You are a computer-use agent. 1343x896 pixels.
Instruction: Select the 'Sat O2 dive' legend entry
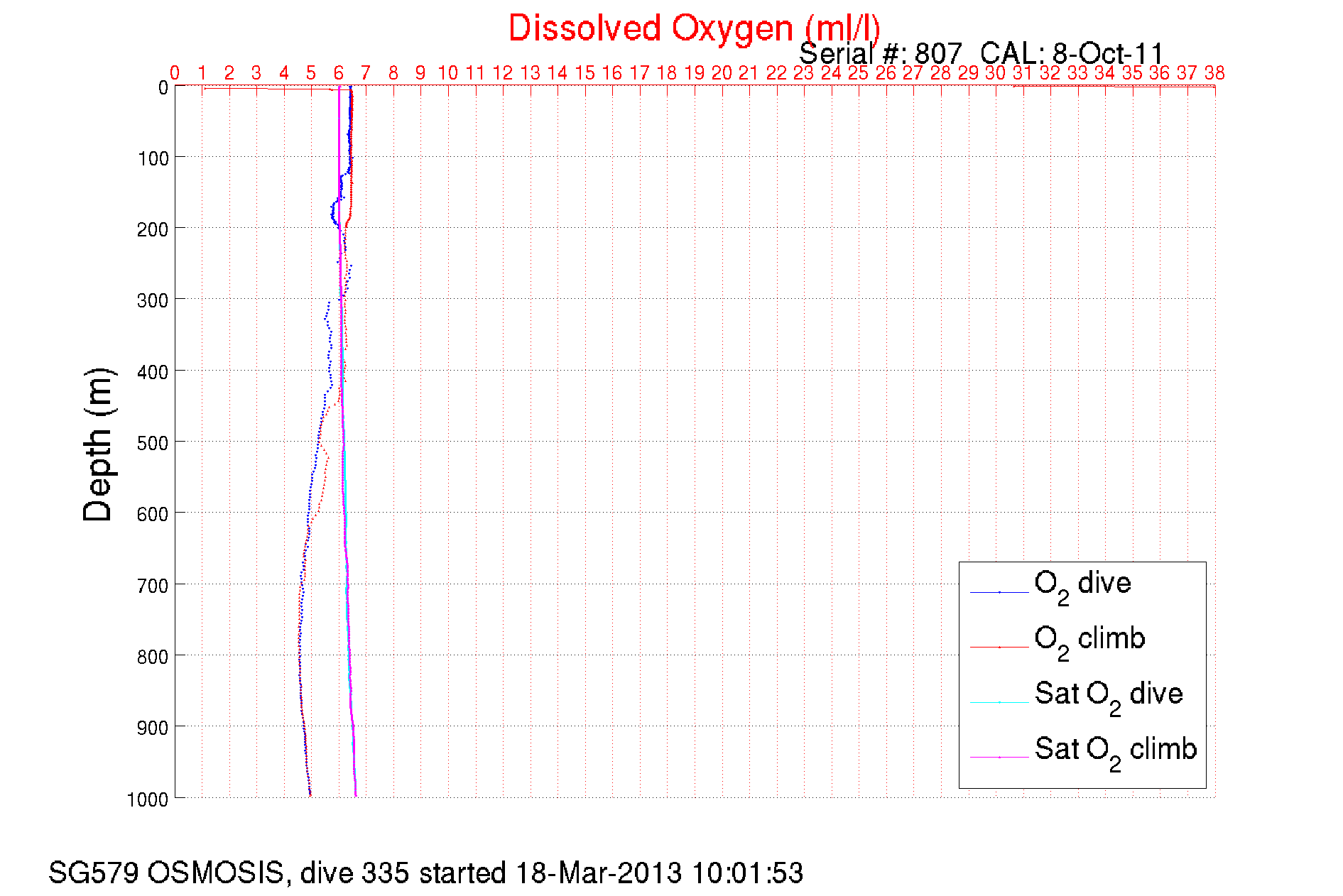(x=1109, y=697)
